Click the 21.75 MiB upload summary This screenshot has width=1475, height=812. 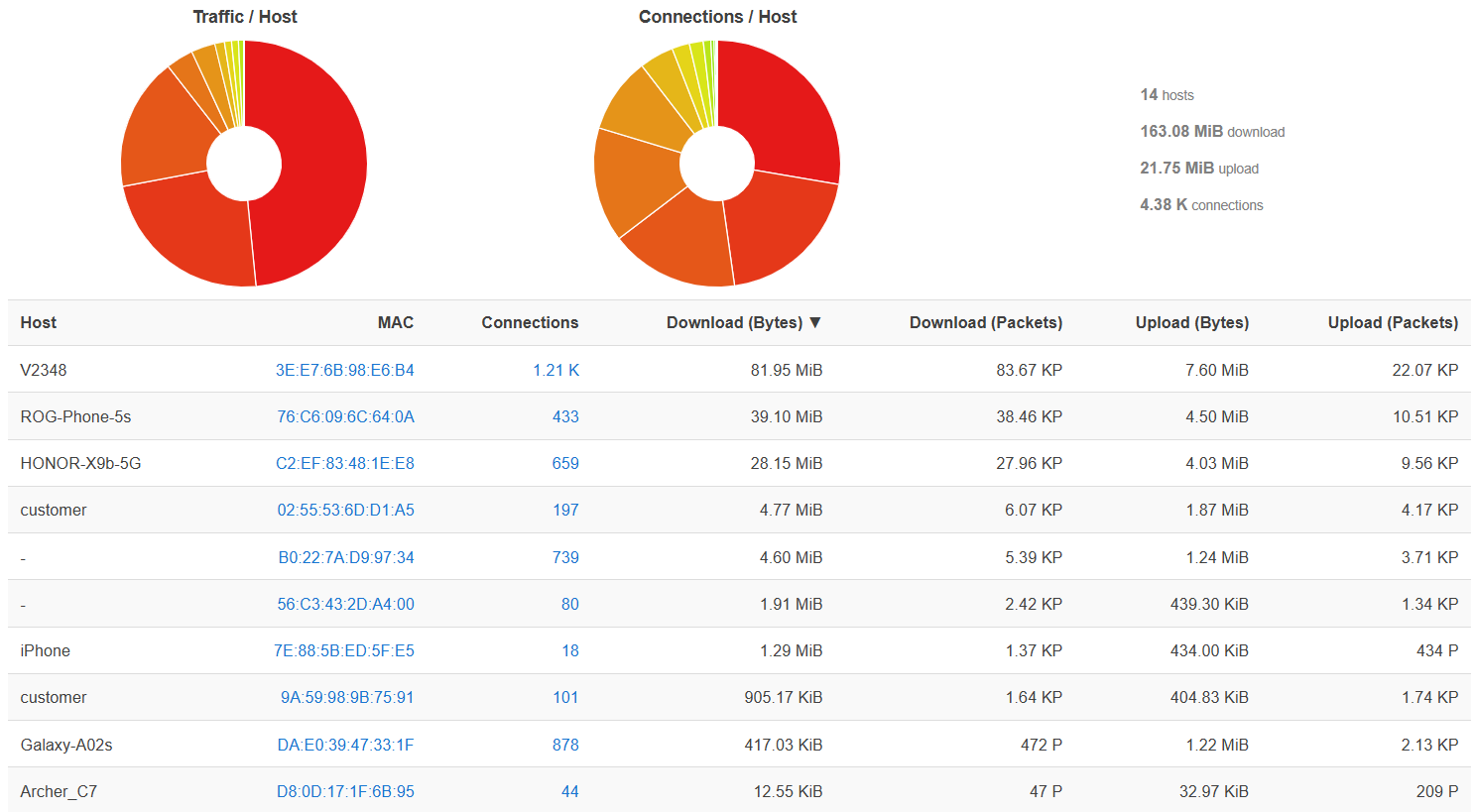point(1199,169)
